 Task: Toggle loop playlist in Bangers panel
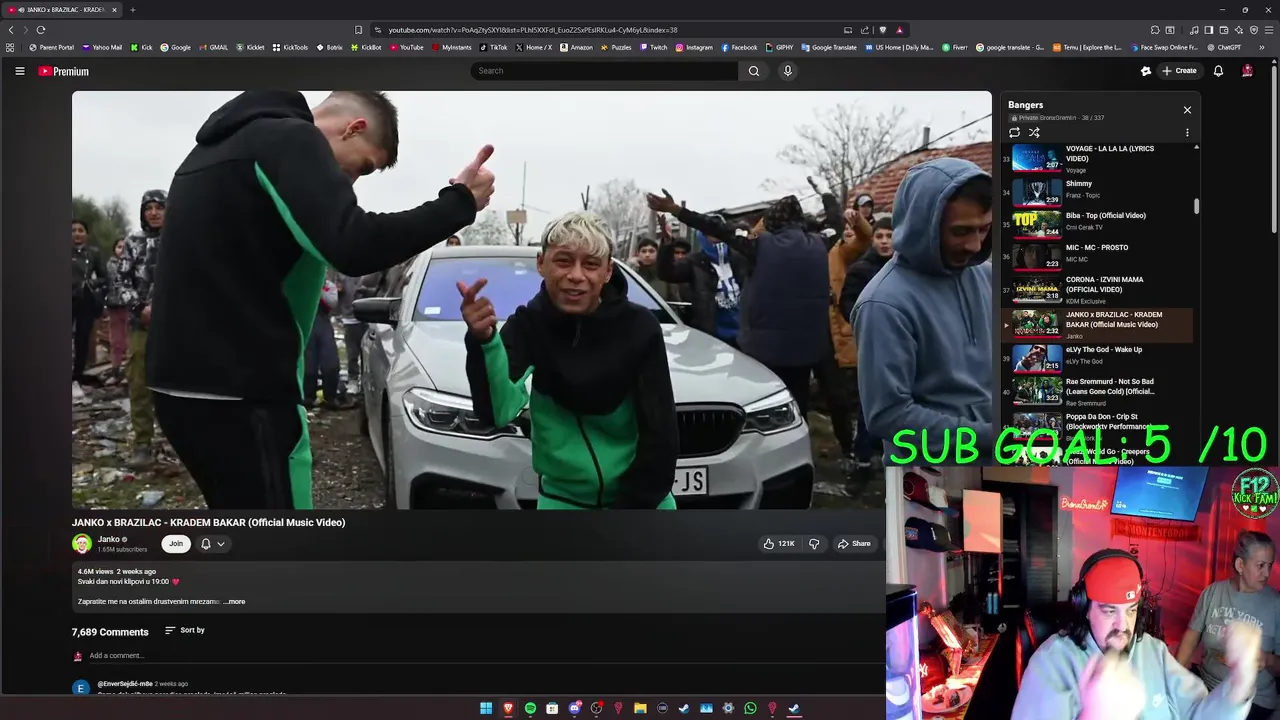[1014, 132]
